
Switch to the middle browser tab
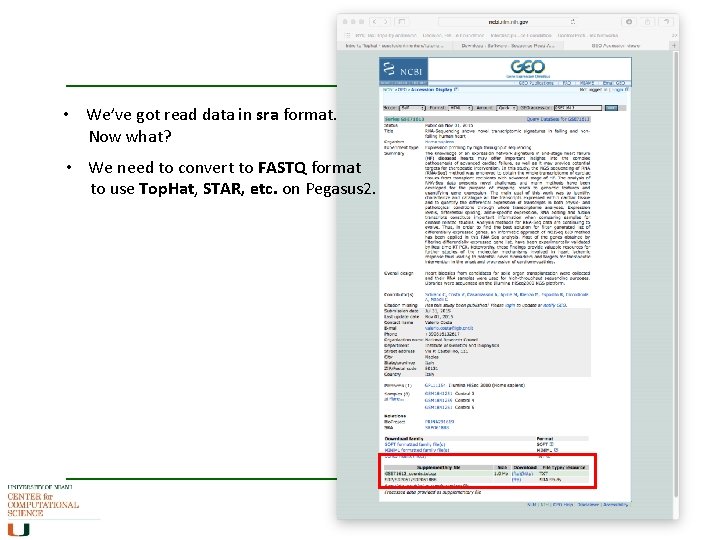click(507, 46)
